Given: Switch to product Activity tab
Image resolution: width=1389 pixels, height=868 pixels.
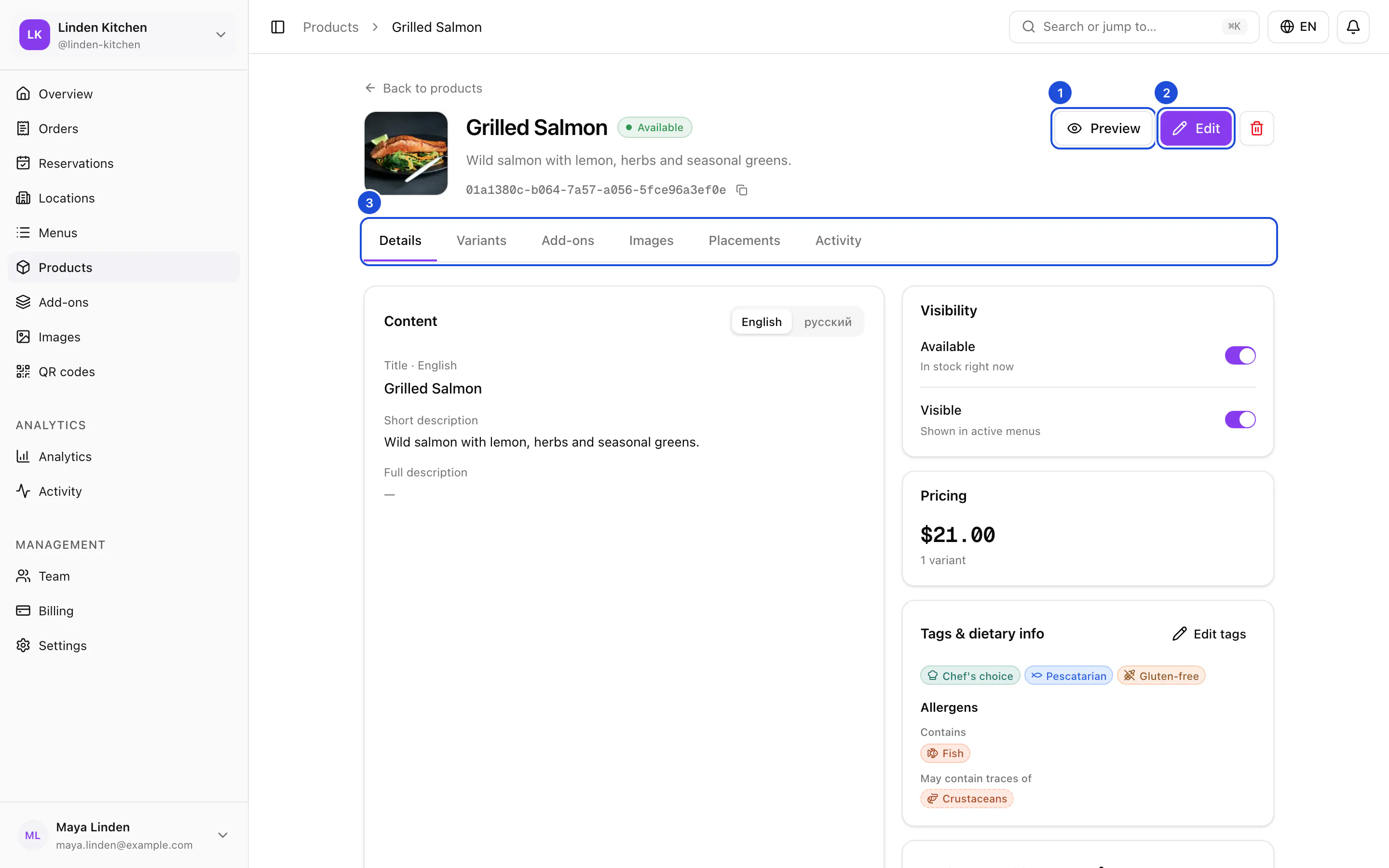Looking at the screenshot, I should click(838, 241).
